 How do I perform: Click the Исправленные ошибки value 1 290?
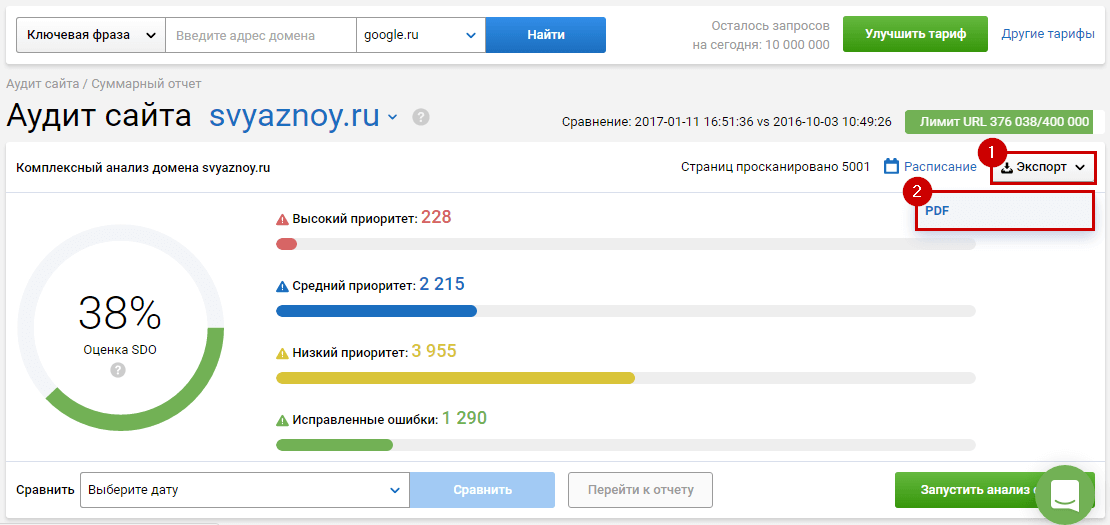[464, 418]
